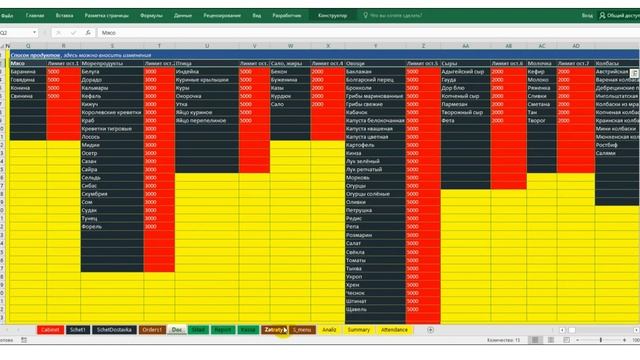The width and height of the screenshot is (640, 360).
Task: Cancel the formula bar entry
Action: pyautogui.click(x=58, y=33)
